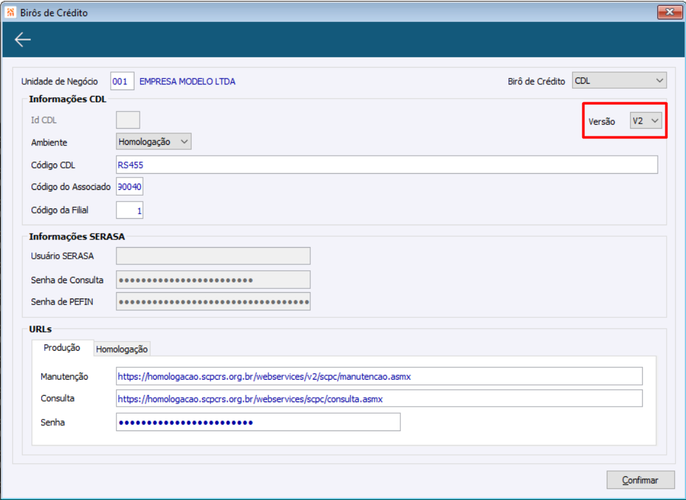The image size is (686, 500).
Task: Go back with the left arrow icon
Action: tap(22, 40)
